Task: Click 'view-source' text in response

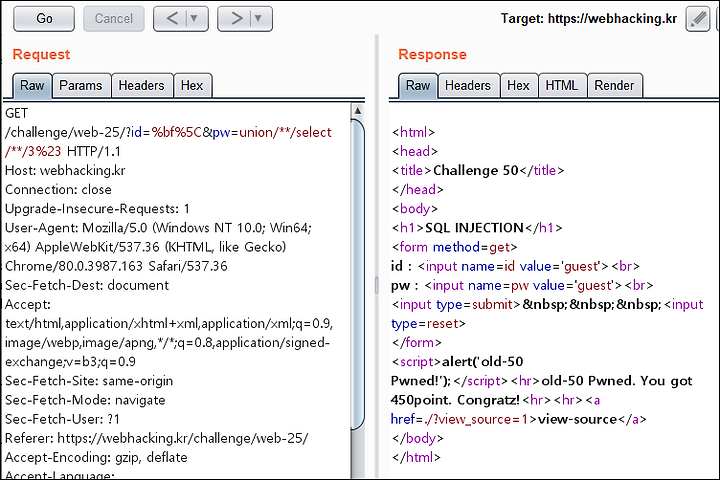Action: [x=577, y=419]
